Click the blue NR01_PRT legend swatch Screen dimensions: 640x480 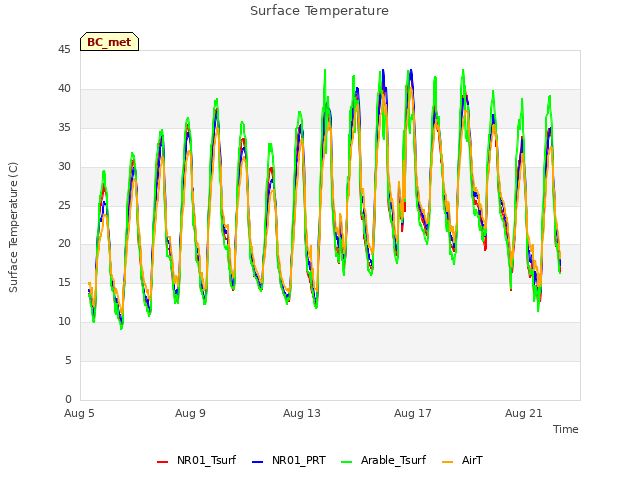click(258, 462)
